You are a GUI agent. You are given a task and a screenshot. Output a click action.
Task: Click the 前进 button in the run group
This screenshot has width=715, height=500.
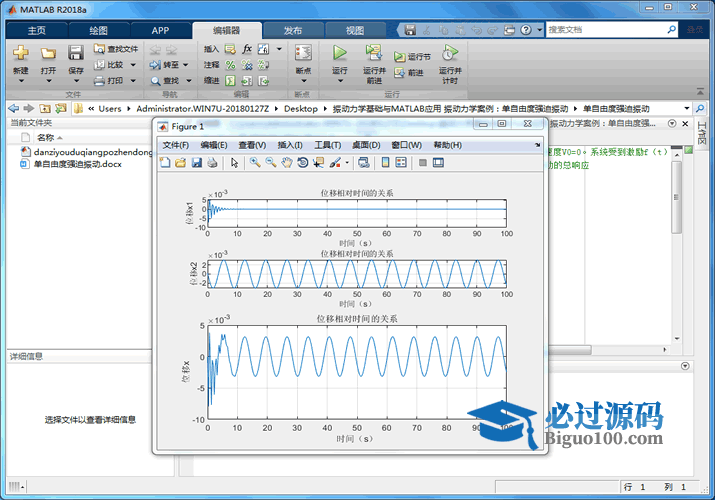(409, 72)
